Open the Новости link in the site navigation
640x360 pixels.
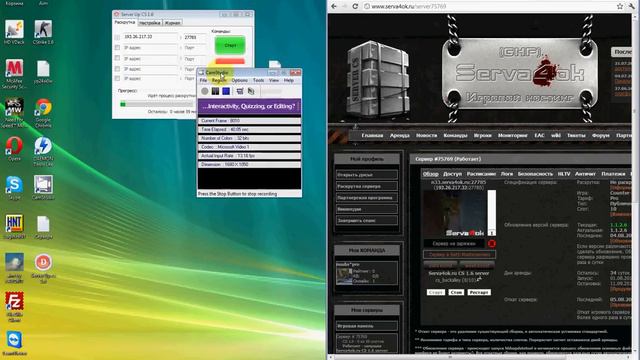pyautogui.click(x=426, y=135)
